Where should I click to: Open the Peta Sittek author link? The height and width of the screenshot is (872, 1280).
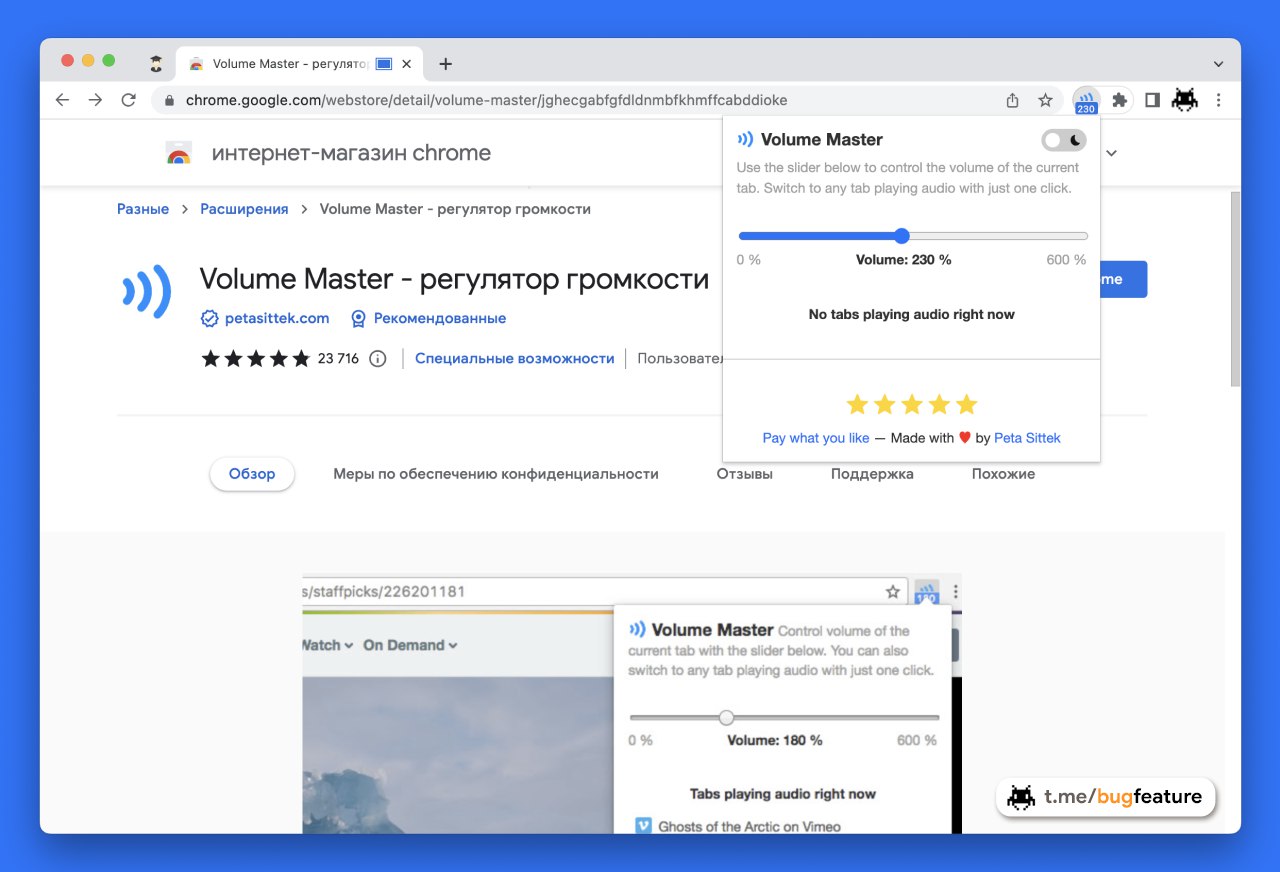click(x=1027, y=438)
